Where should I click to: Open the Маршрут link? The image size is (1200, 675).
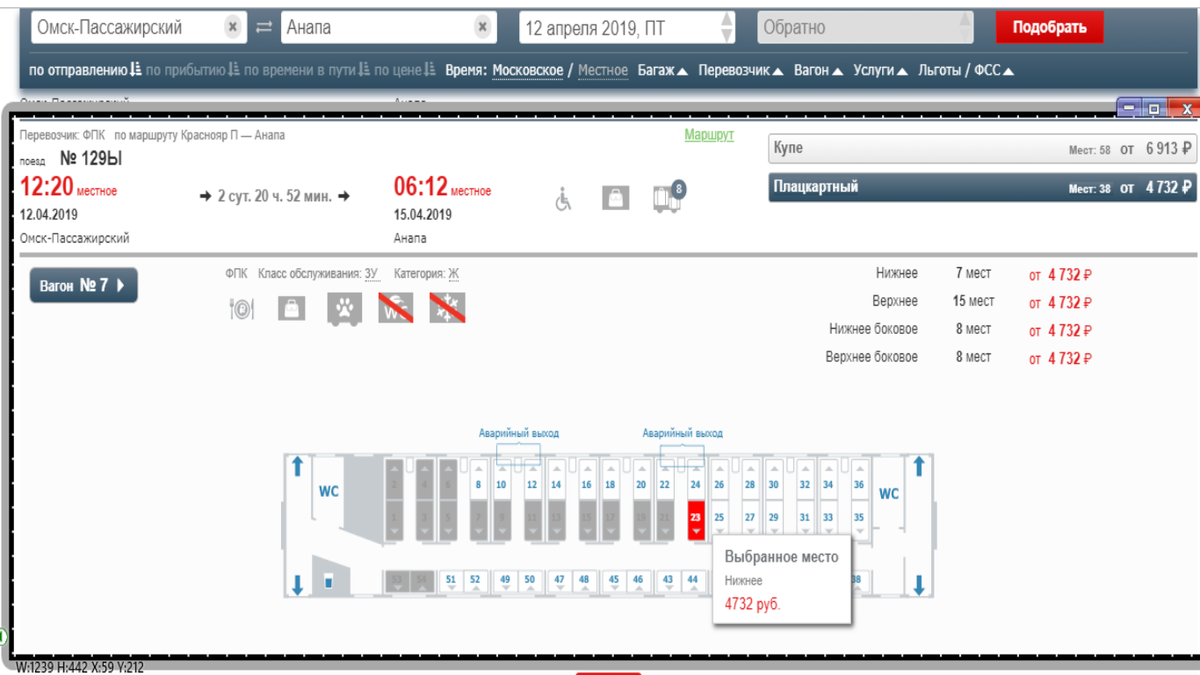[709, 134]
